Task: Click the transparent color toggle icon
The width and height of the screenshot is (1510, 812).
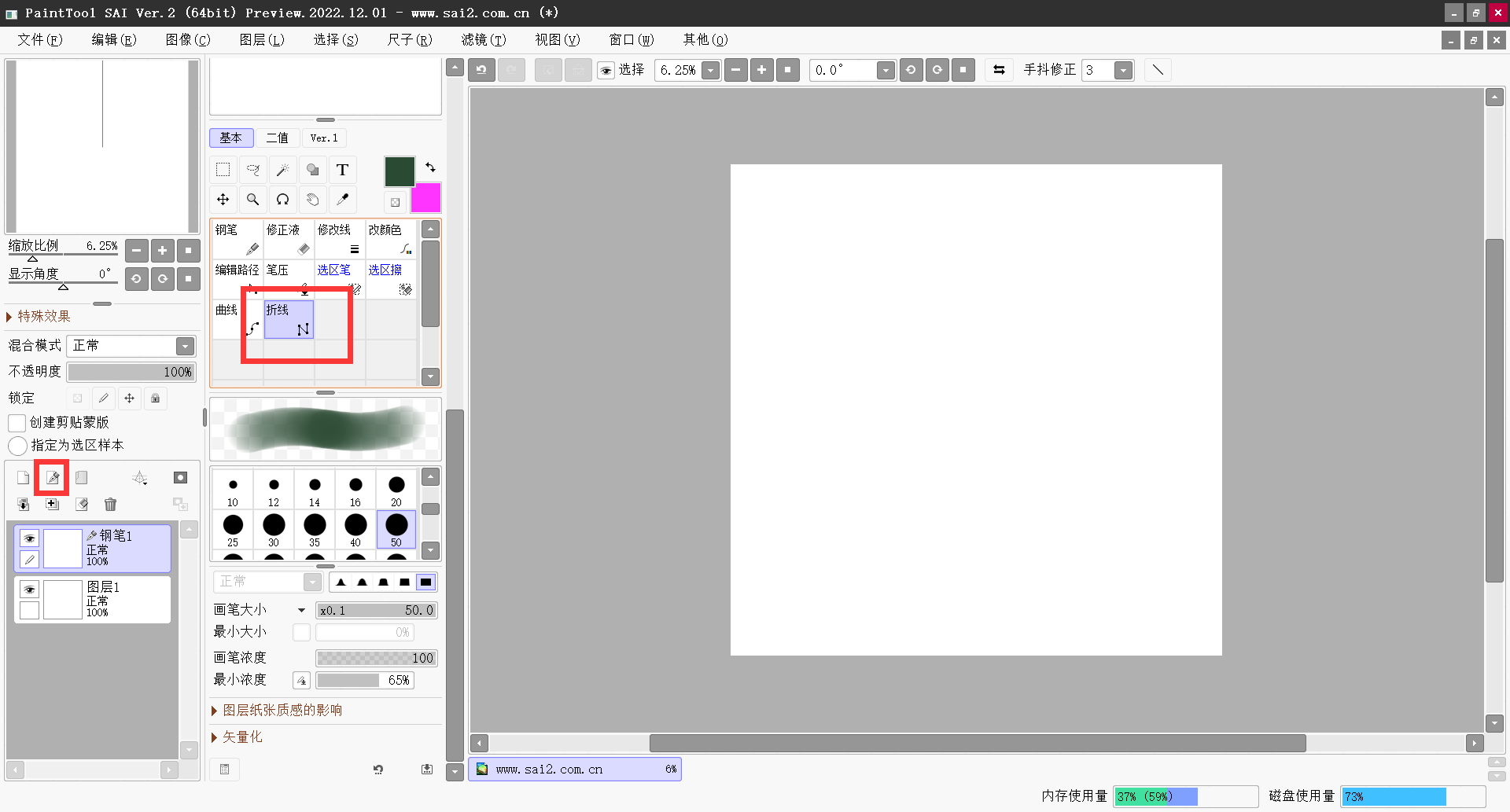Action: point(396,202)
